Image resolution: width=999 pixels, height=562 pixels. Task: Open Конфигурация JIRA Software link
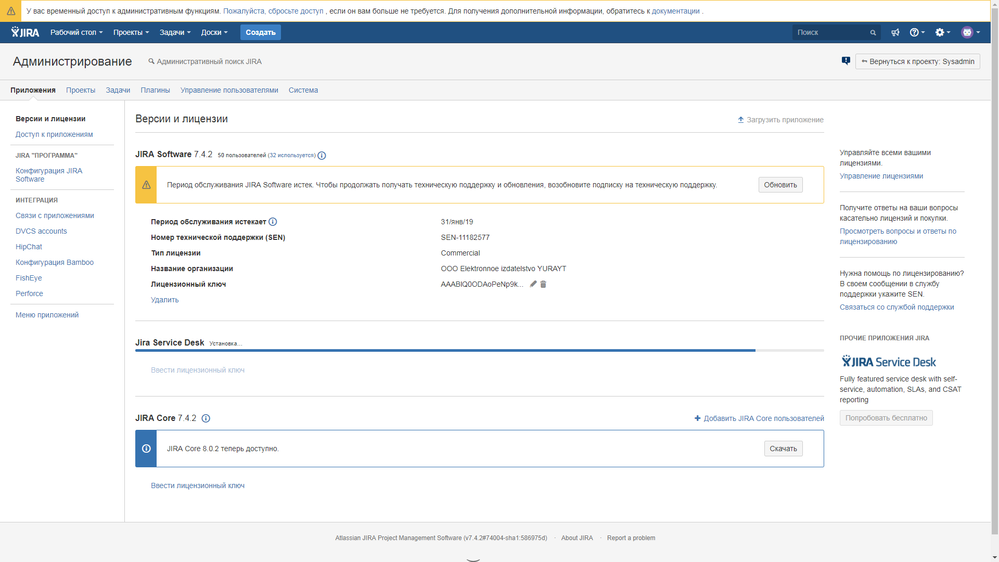click(x=49, y=175)
